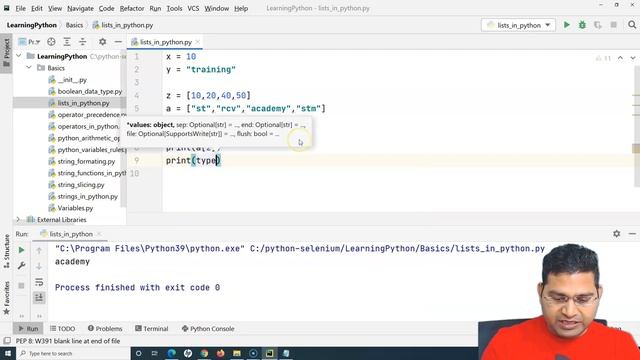Image resolution: width=640 pixels, height=360 pixels.
Task: Jump to previous highlighted error arrow
Action: (620, 58)
